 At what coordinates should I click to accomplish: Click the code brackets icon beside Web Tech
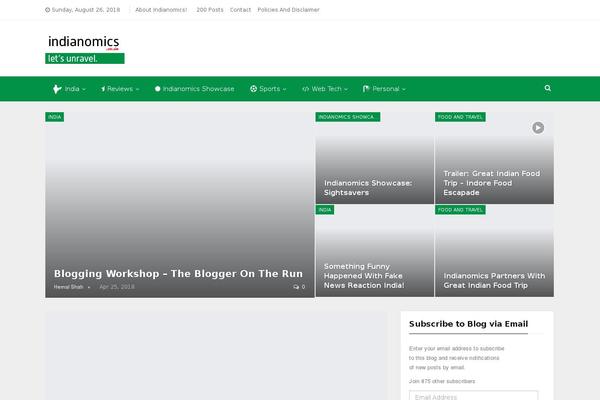click(x=305, y=89)
